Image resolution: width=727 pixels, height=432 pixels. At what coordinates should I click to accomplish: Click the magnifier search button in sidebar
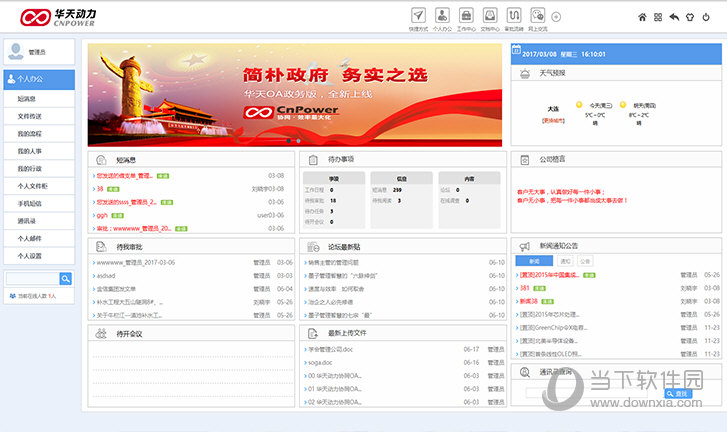(x=65, y=279)
